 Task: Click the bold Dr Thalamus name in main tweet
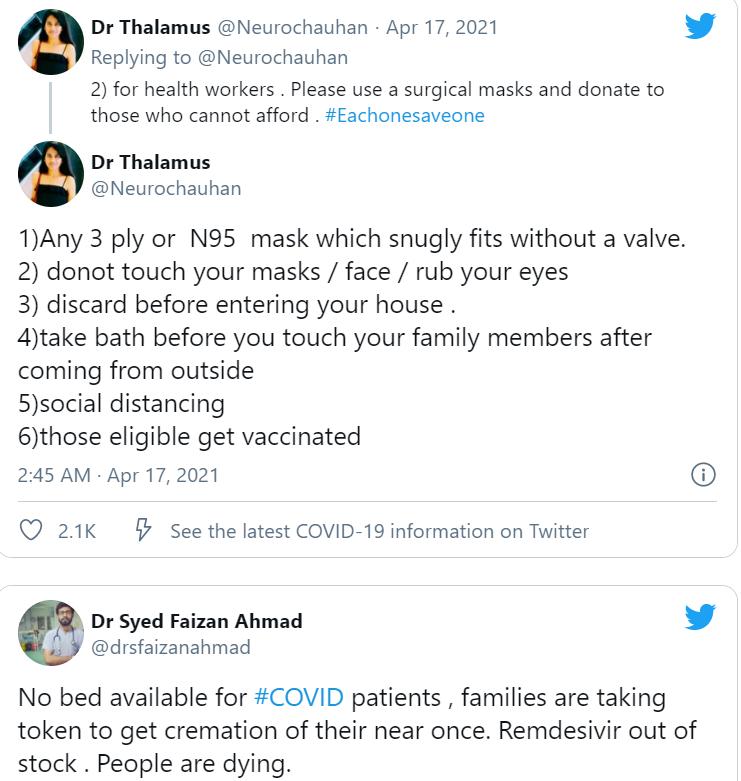click(x=150, y=162)
